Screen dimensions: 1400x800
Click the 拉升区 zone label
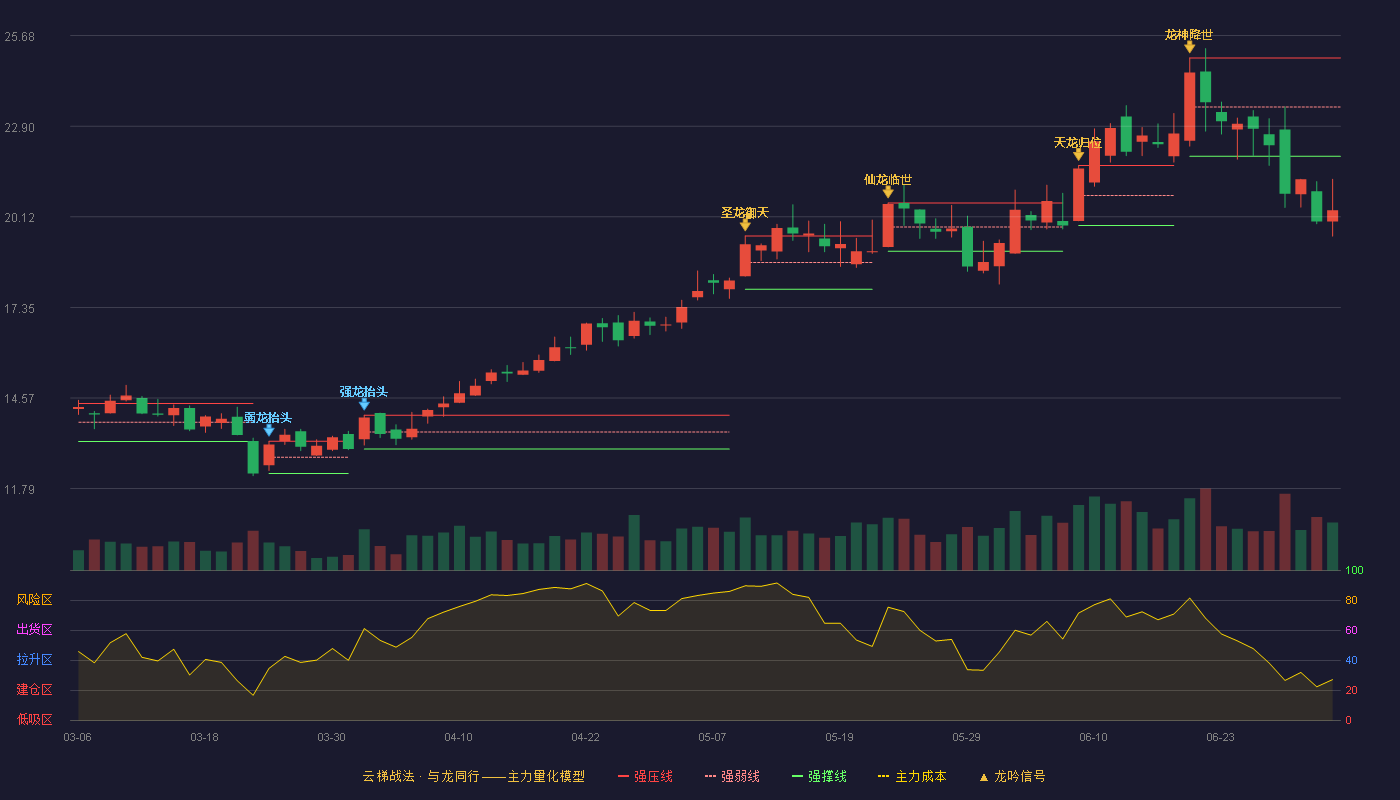click(x=35, y=660)
